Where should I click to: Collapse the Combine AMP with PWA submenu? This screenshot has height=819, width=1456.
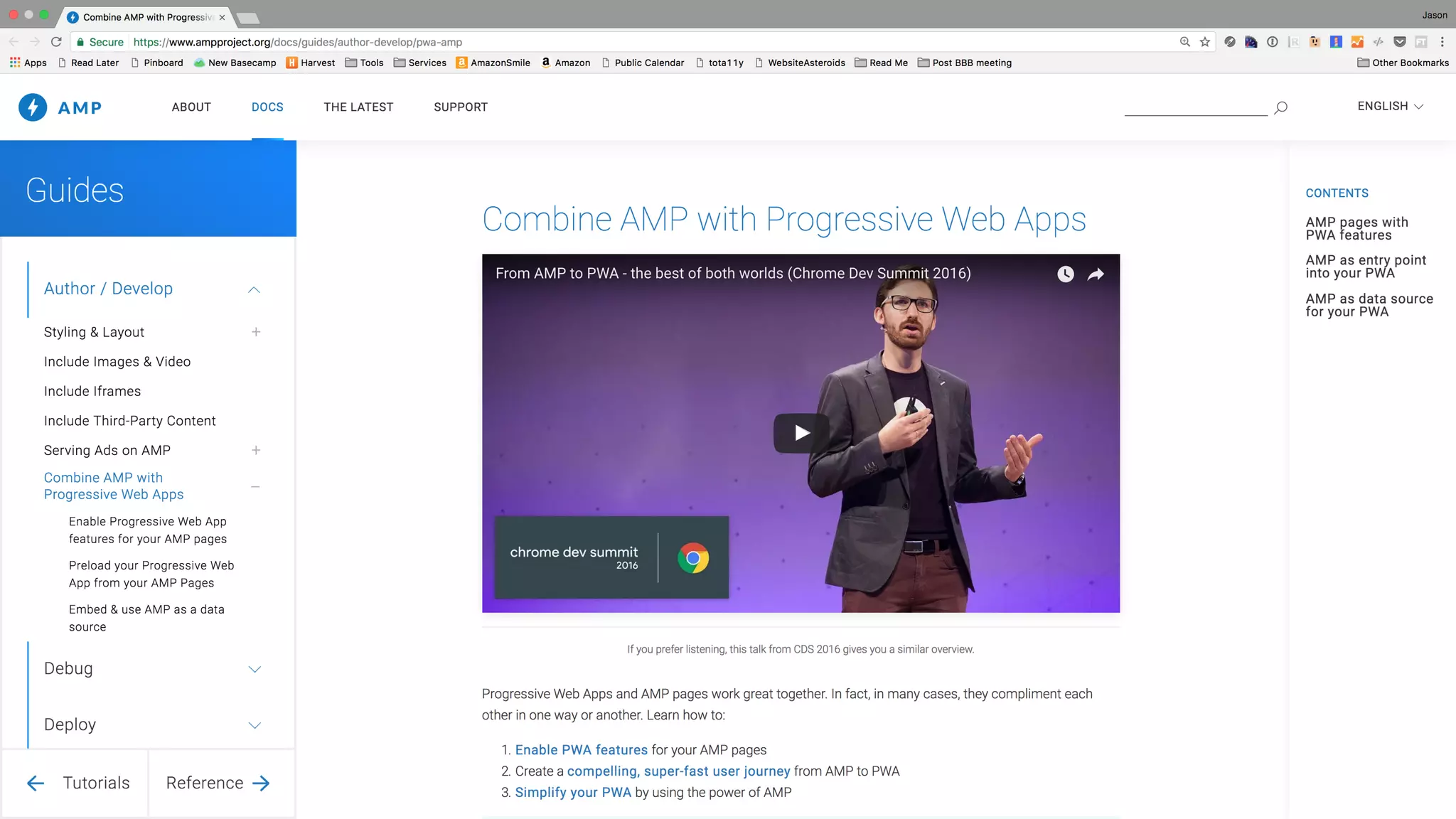255,486
